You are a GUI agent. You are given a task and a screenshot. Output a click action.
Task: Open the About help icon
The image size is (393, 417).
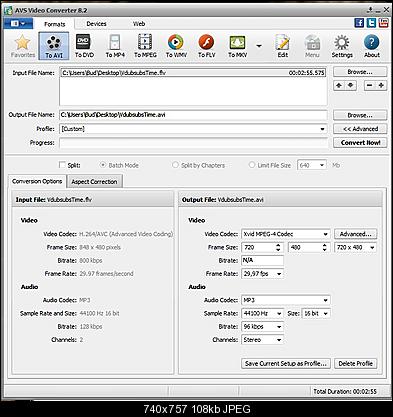coord(372,46)
